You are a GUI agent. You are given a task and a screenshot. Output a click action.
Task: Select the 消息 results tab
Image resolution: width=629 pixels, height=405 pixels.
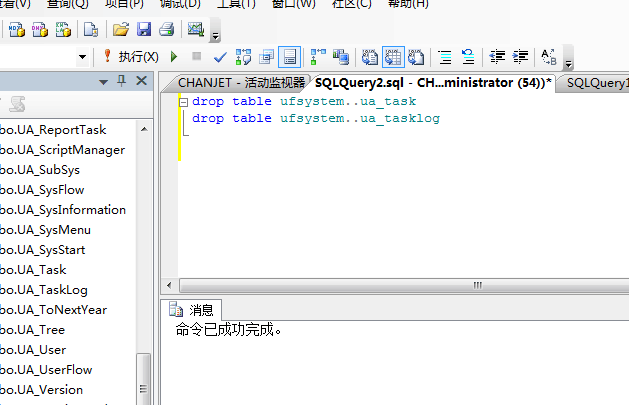click(x=191, y=310)
